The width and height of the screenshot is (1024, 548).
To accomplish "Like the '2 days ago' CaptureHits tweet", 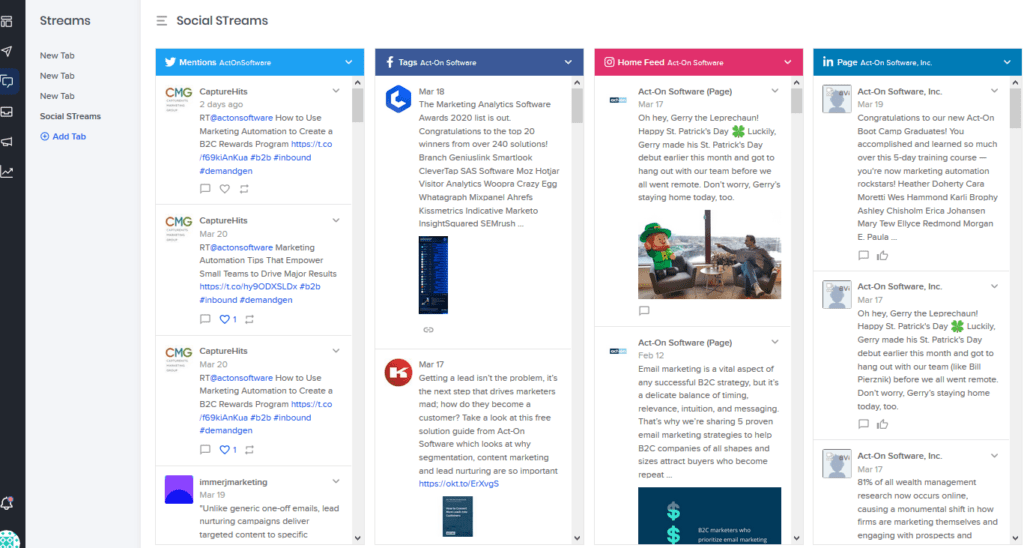I will pyautogui.click(x=225, y=189).
